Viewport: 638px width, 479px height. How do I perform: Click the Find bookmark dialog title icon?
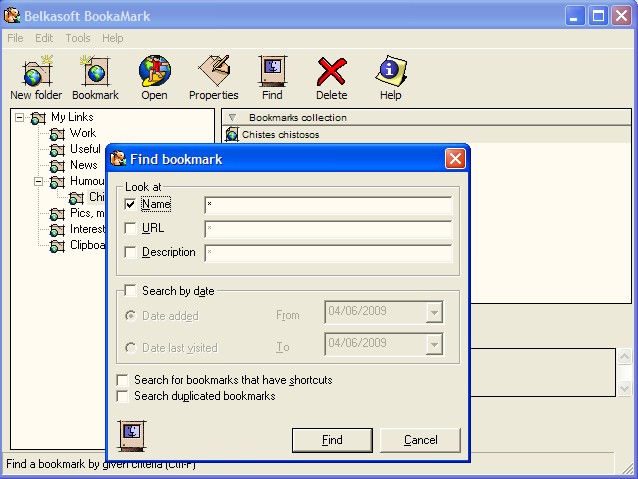pos(118,158)
